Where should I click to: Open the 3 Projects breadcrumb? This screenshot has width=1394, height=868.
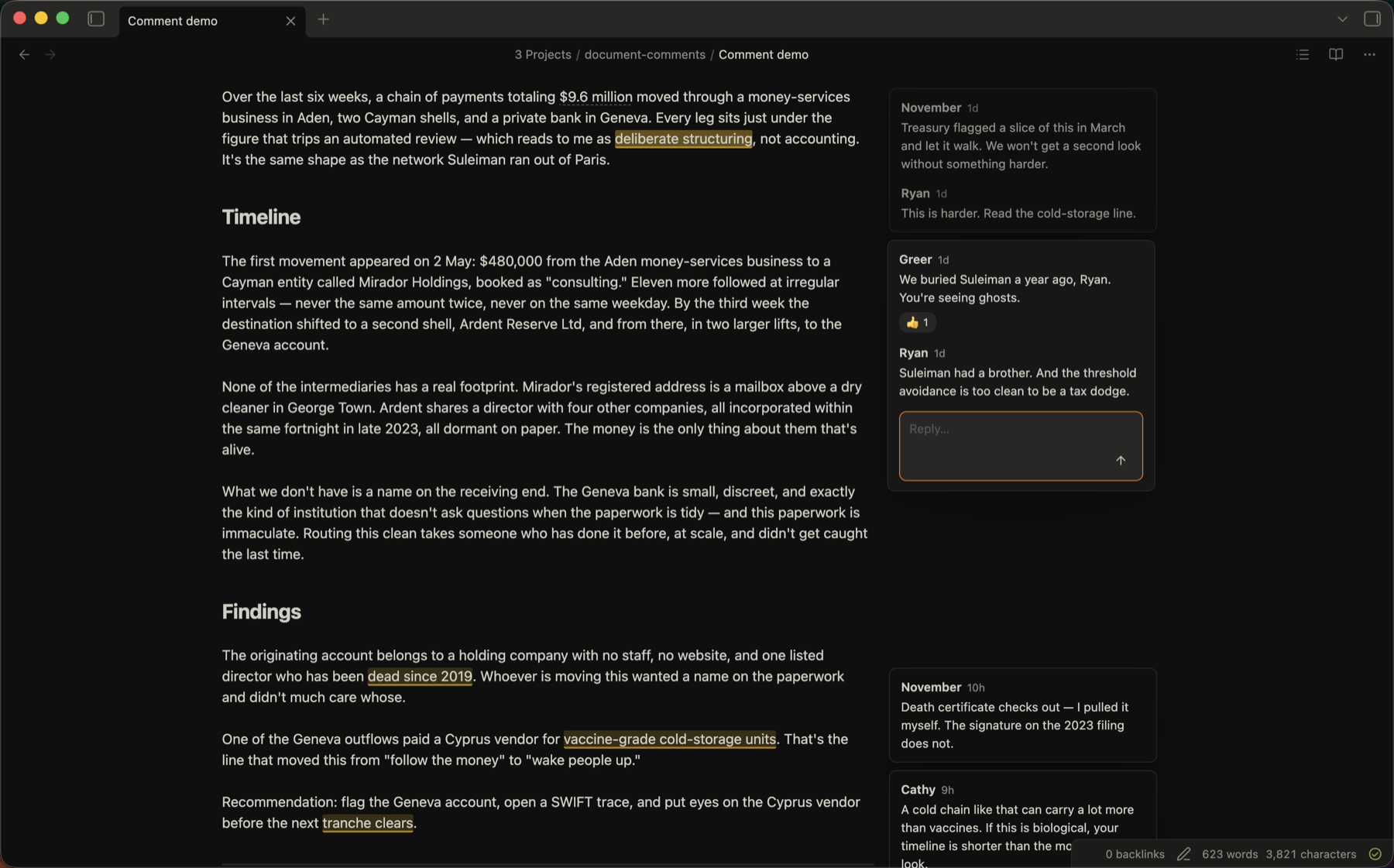[543, 54]
